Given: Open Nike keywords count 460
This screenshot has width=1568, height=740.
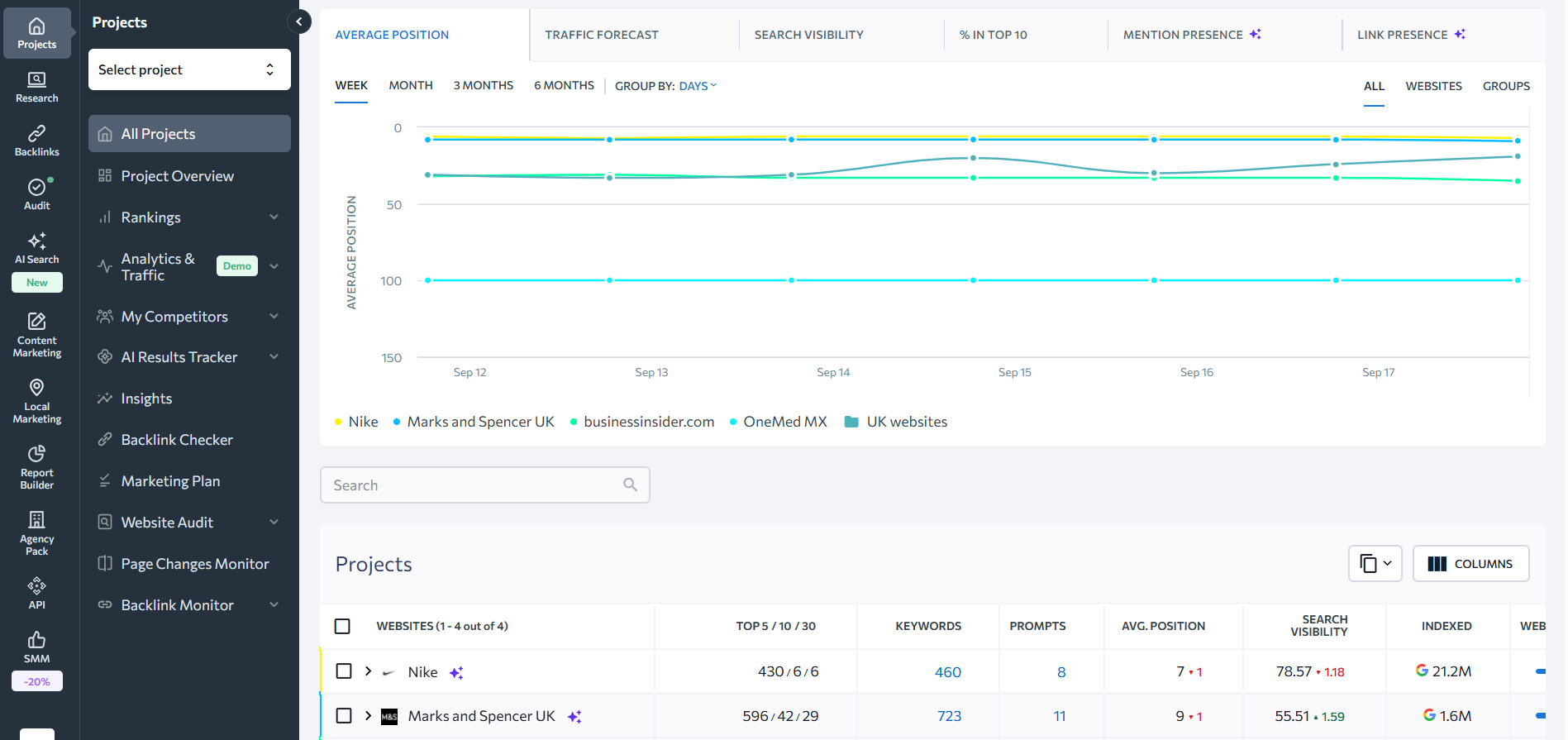Looking at the screenshot, I should pos(948,672).
